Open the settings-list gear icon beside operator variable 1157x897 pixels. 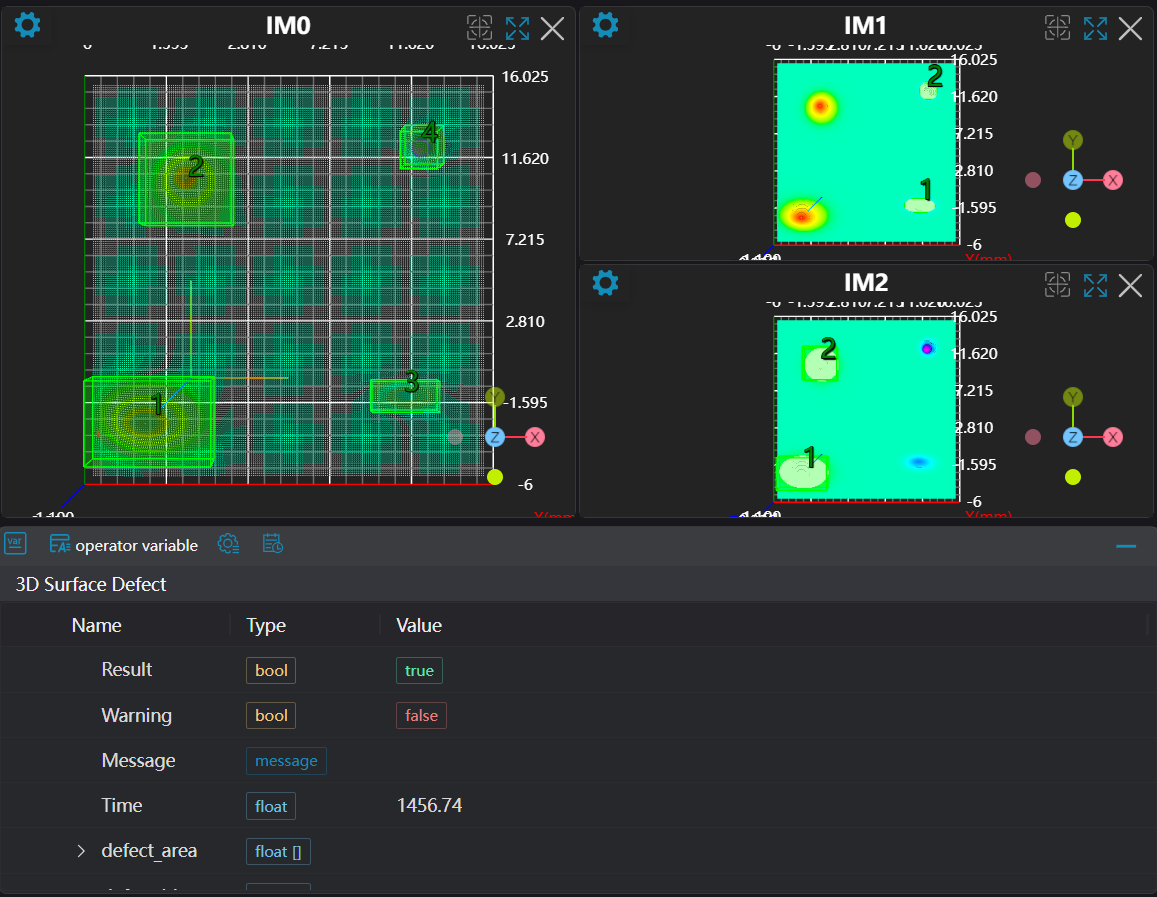pyautogui.click(x=229, y=544)
